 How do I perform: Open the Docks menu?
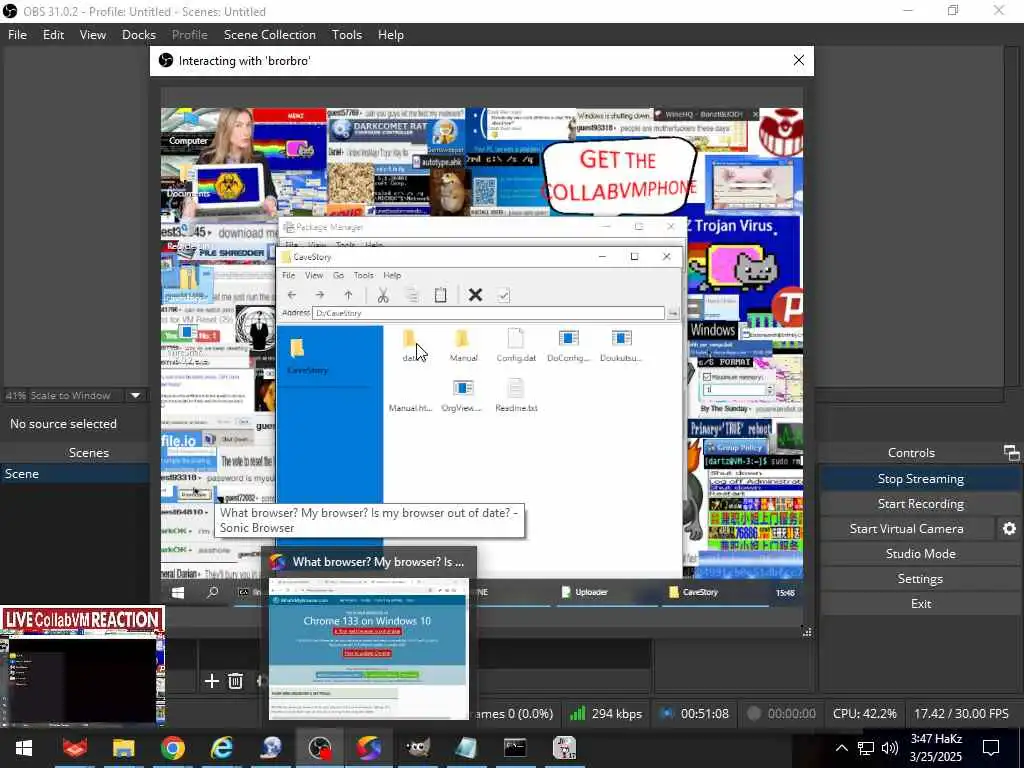tap(138, 35)
